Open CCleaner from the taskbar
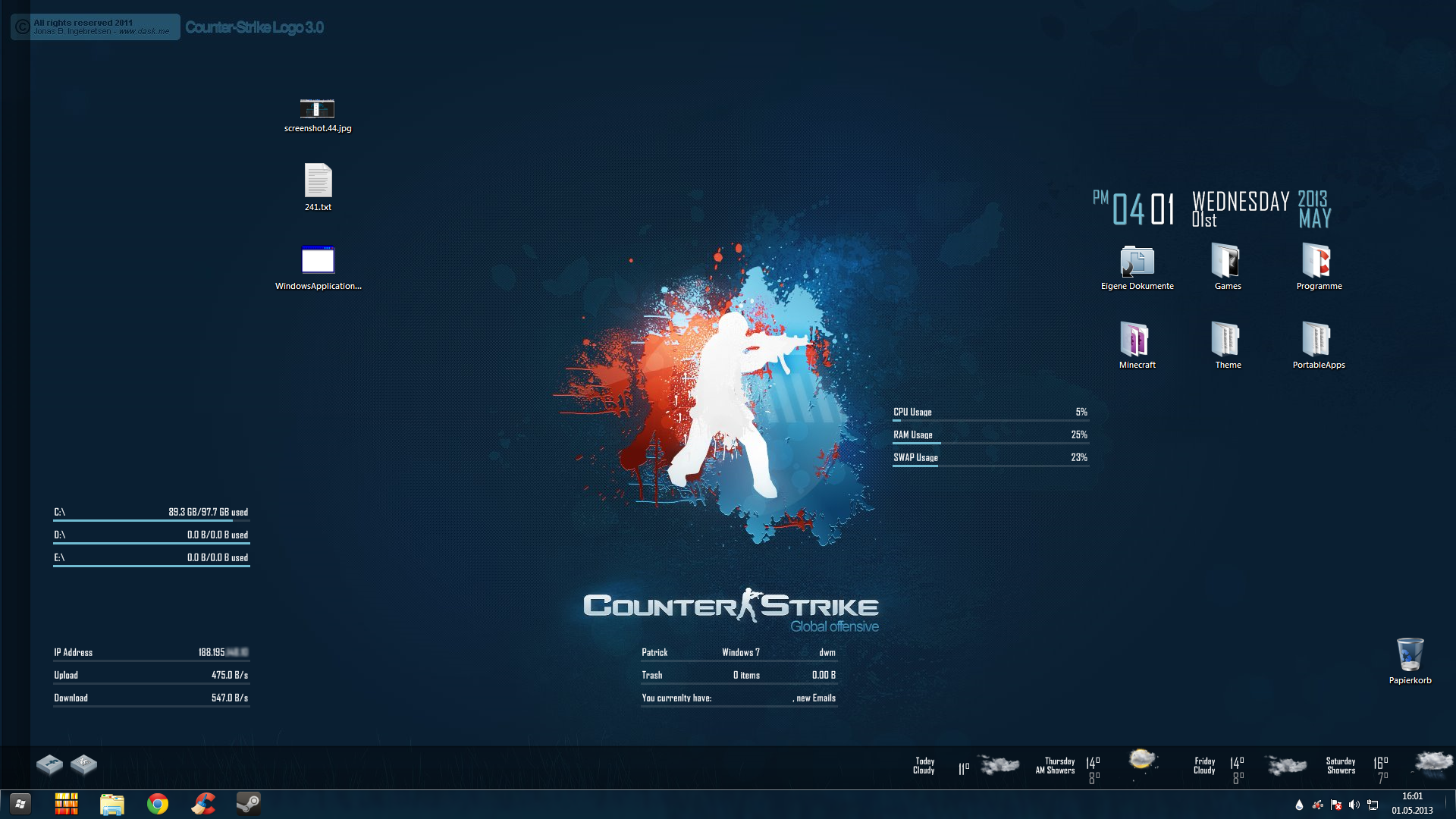Image resolution: width=1456 pixels, height=819 pixels. (203, 804)
